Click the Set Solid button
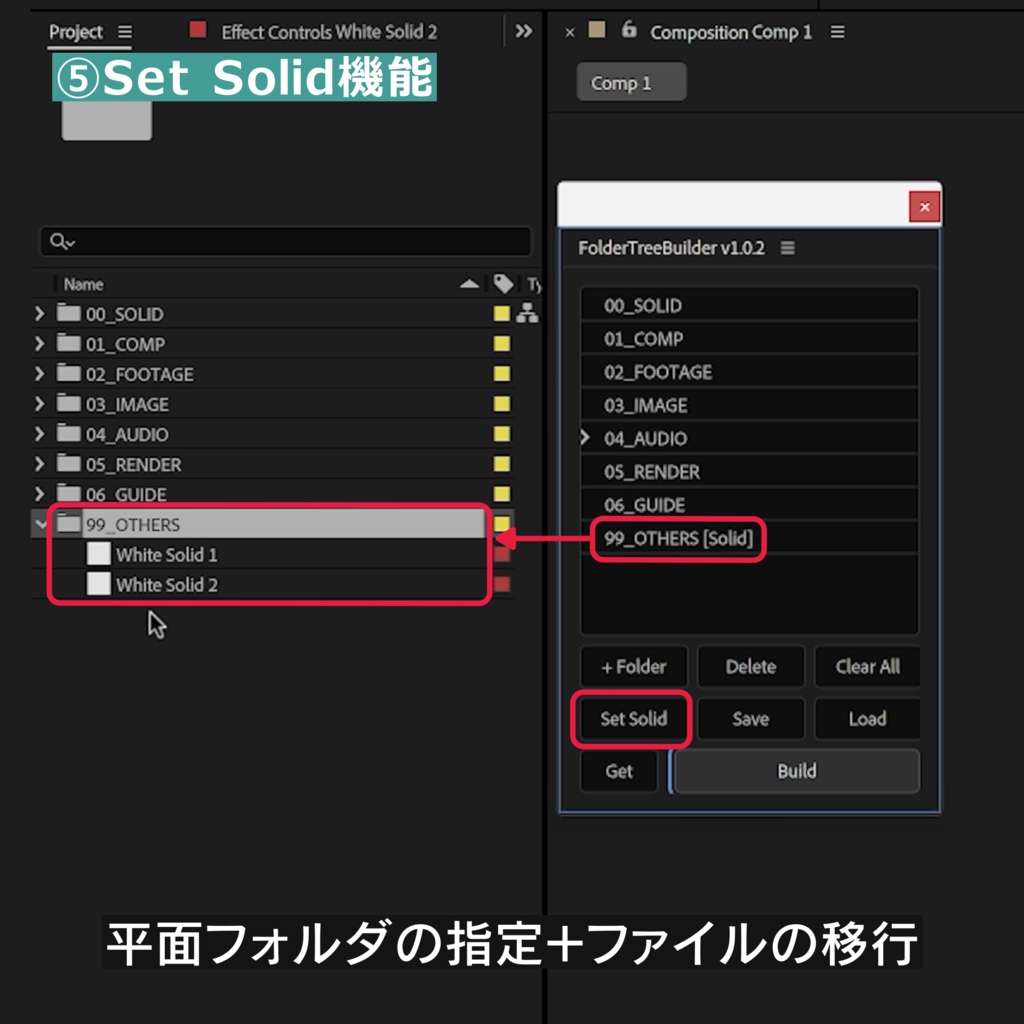The height and width of the screenshot is (1024, 1024). click(632, 719)
